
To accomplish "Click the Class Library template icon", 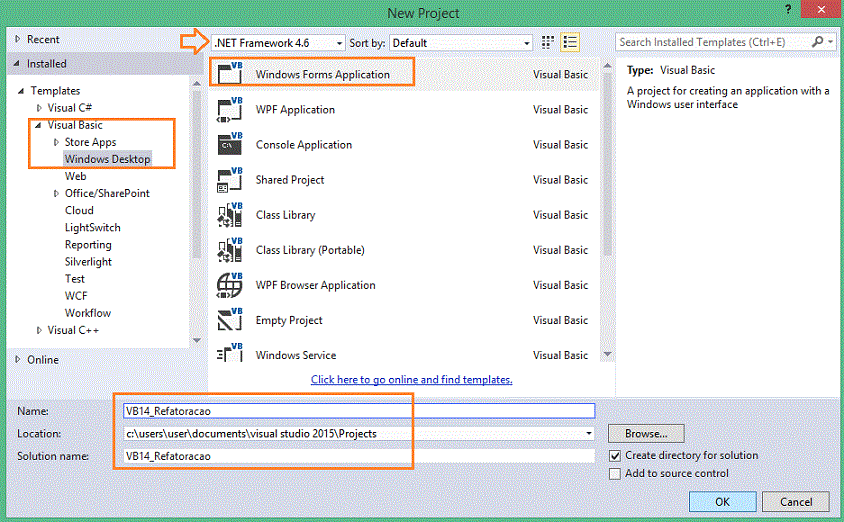I will (x=230, y=215).
